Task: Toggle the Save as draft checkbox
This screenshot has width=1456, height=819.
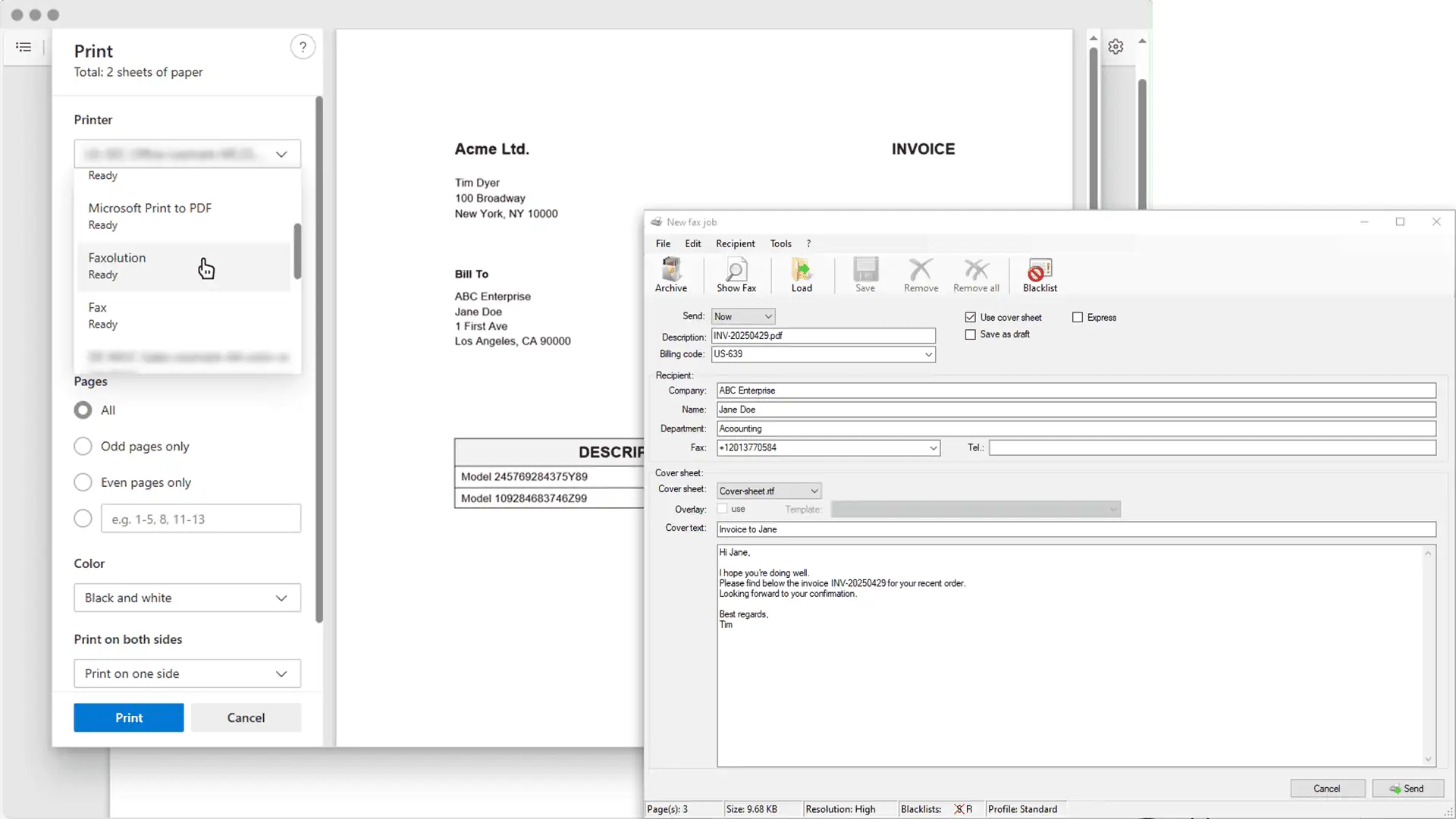Action: [x=970, y=334]
